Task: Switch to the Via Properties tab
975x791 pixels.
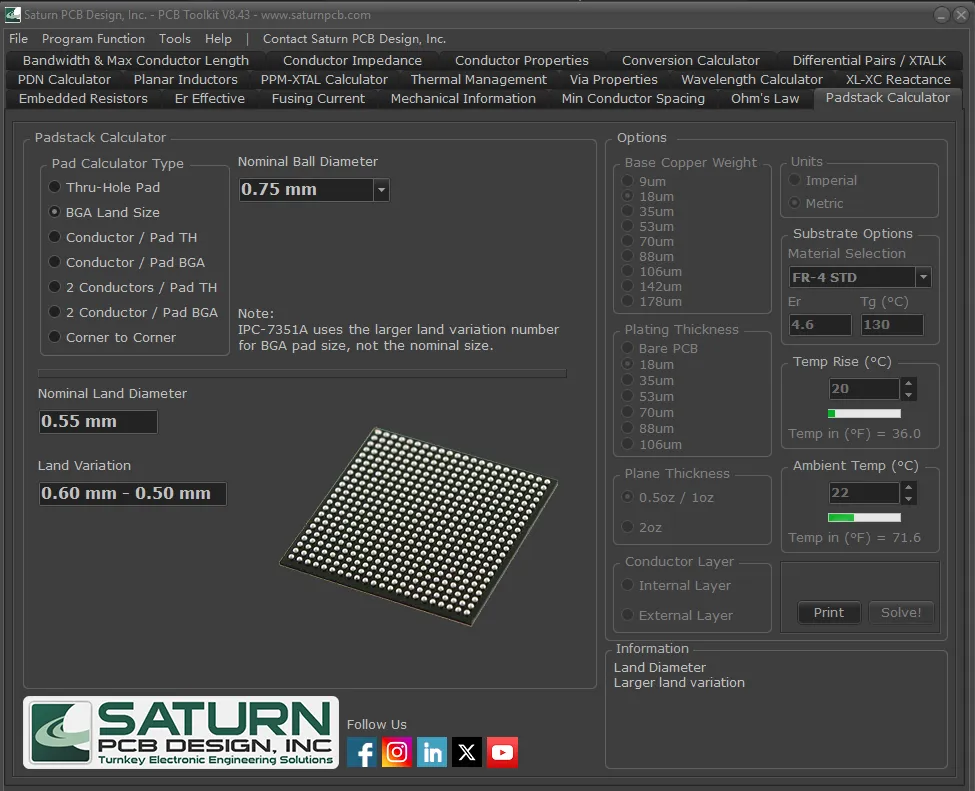Action: point(614,80)
